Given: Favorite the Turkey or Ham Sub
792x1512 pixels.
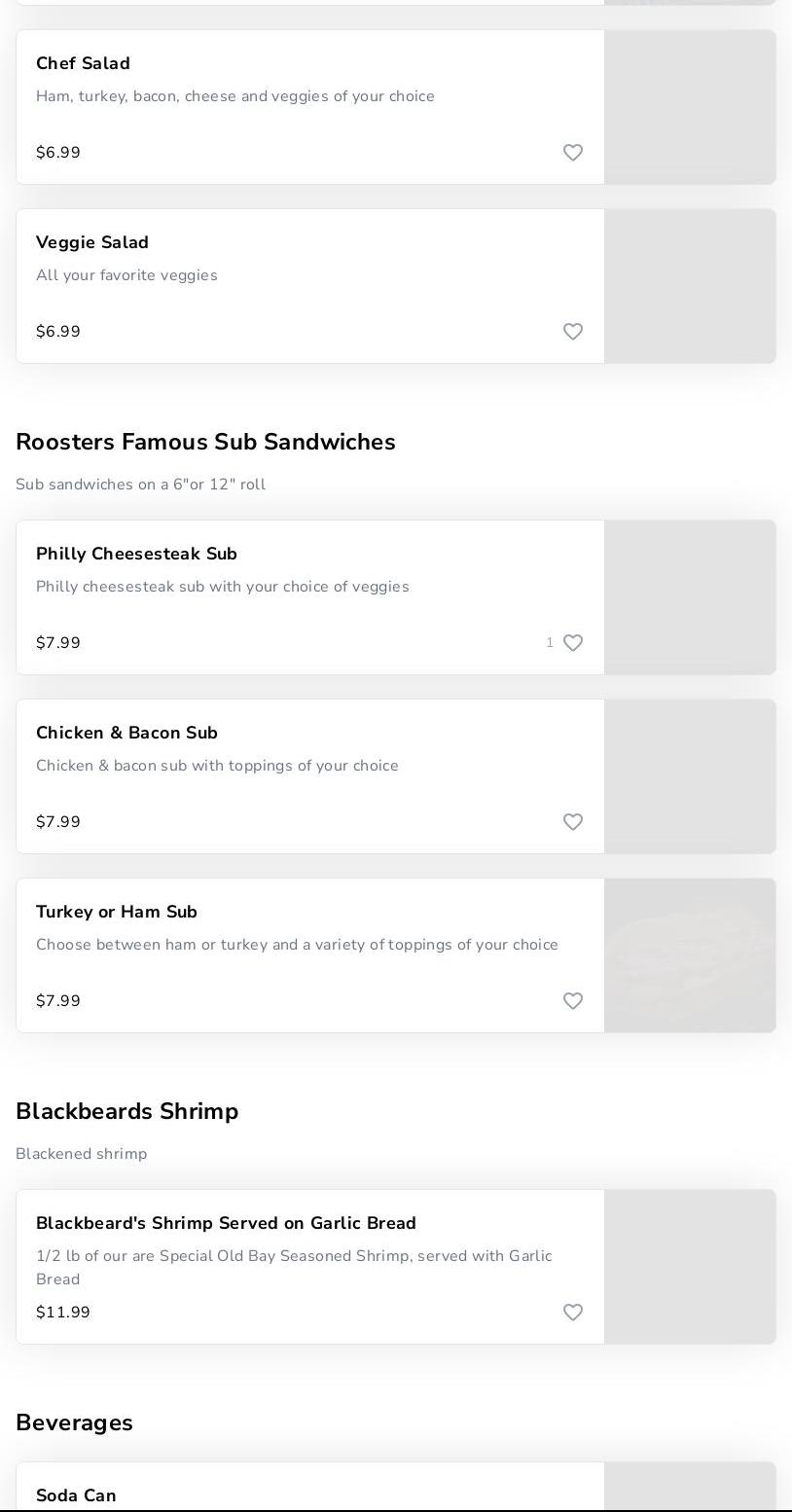Looking at the screenshot, I should (573, 1001).
